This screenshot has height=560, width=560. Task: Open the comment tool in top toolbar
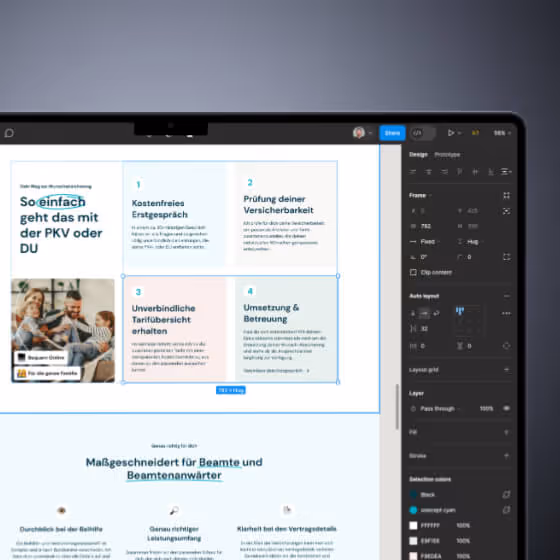[x=9, y=133]
